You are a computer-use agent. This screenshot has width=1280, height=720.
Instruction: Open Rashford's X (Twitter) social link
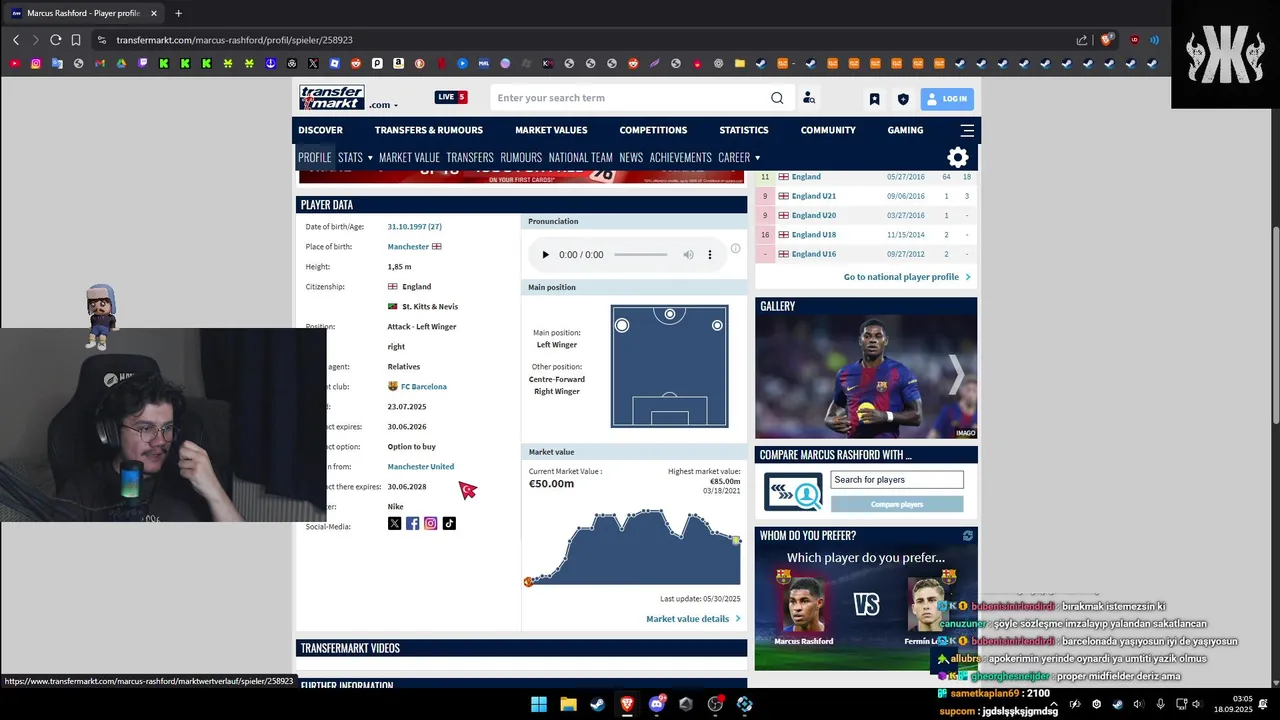[x=394, y=523]
